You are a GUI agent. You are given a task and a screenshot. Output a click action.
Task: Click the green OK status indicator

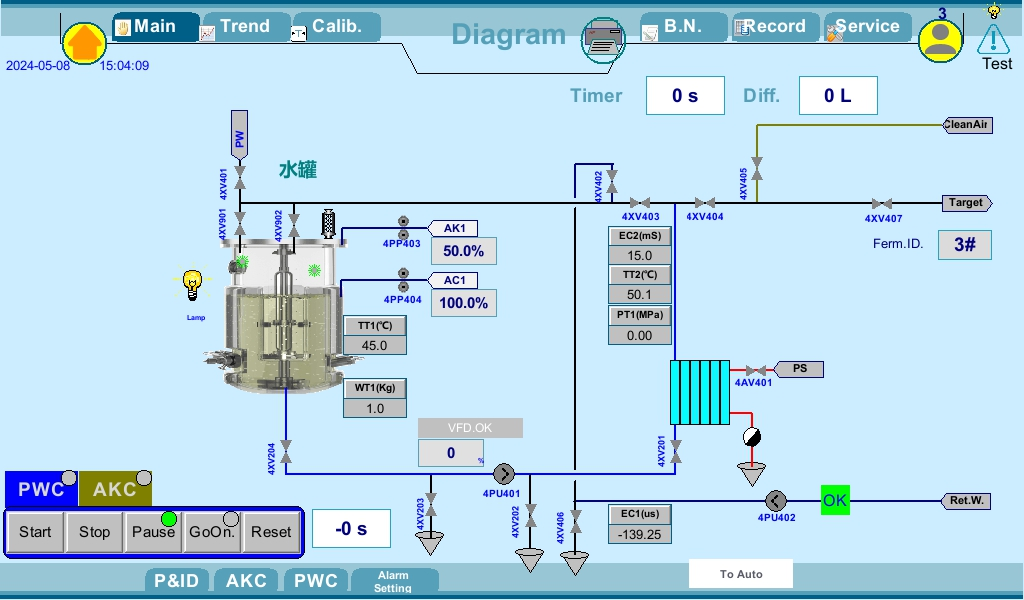click(x=834, y=500)
